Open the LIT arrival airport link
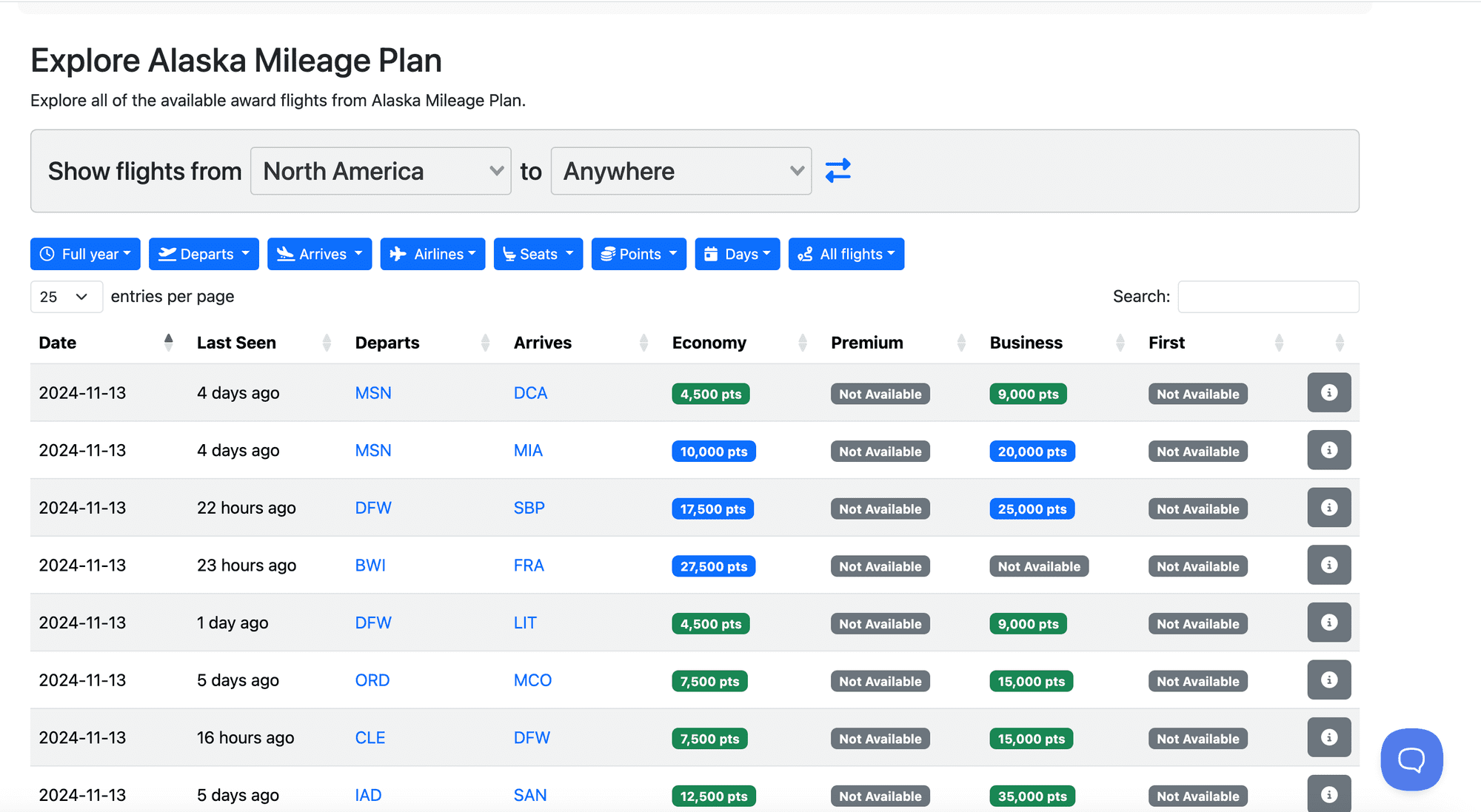Image resolution: width=1481 pixels, height=812 pixels. (x=525, y=623)
